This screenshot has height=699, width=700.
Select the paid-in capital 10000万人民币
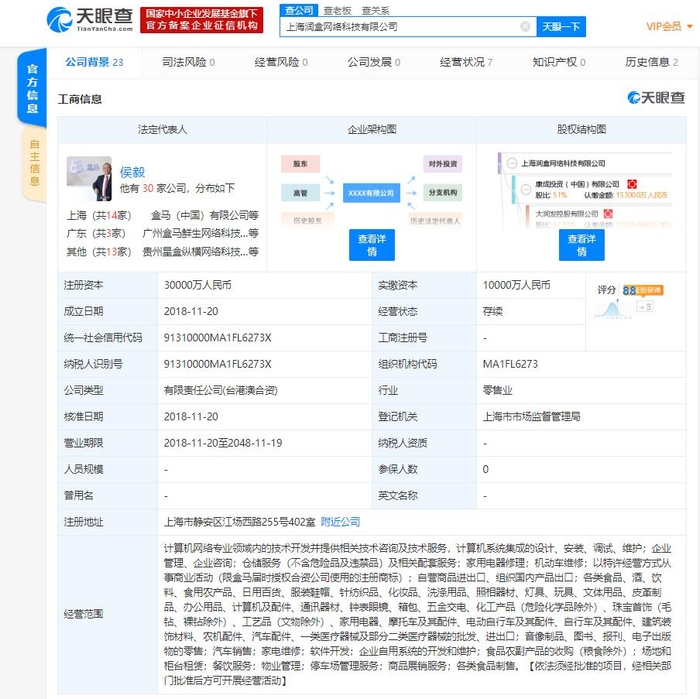(517, 285)
